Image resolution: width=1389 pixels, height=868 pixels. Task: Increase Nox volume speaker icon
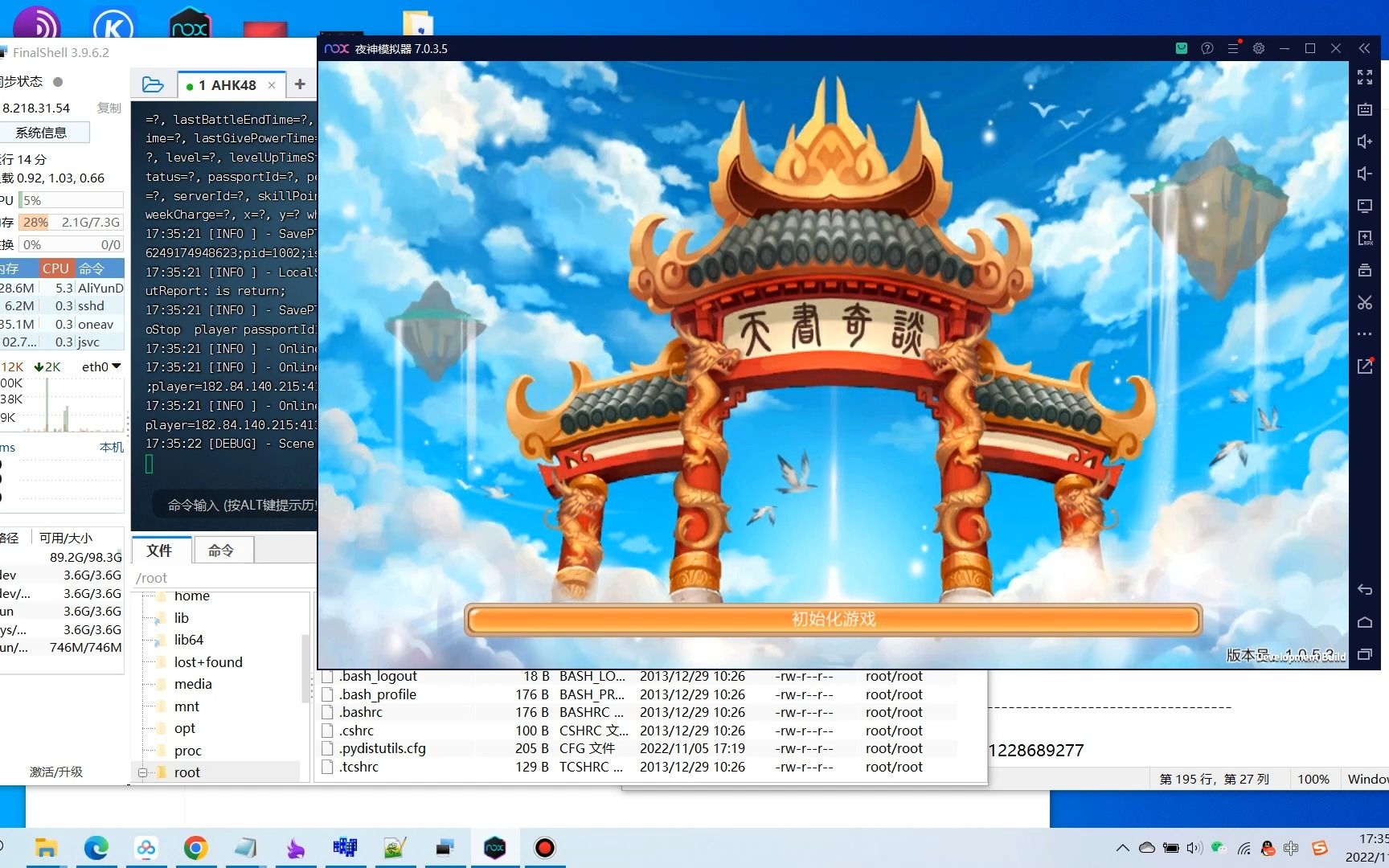click(1365, 141)
